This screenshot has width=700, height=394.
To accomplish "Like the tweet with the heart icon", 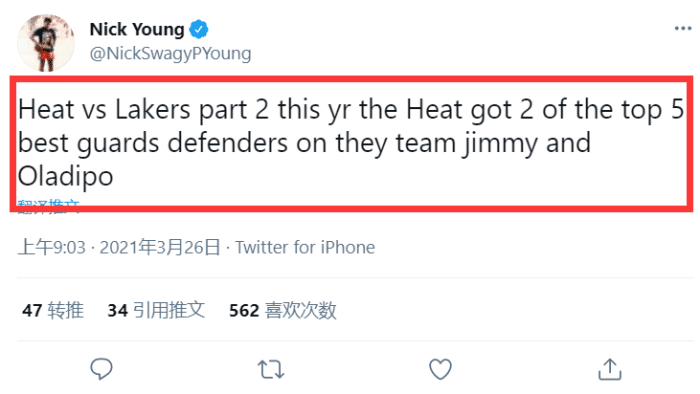I will (x=440, y=369).
